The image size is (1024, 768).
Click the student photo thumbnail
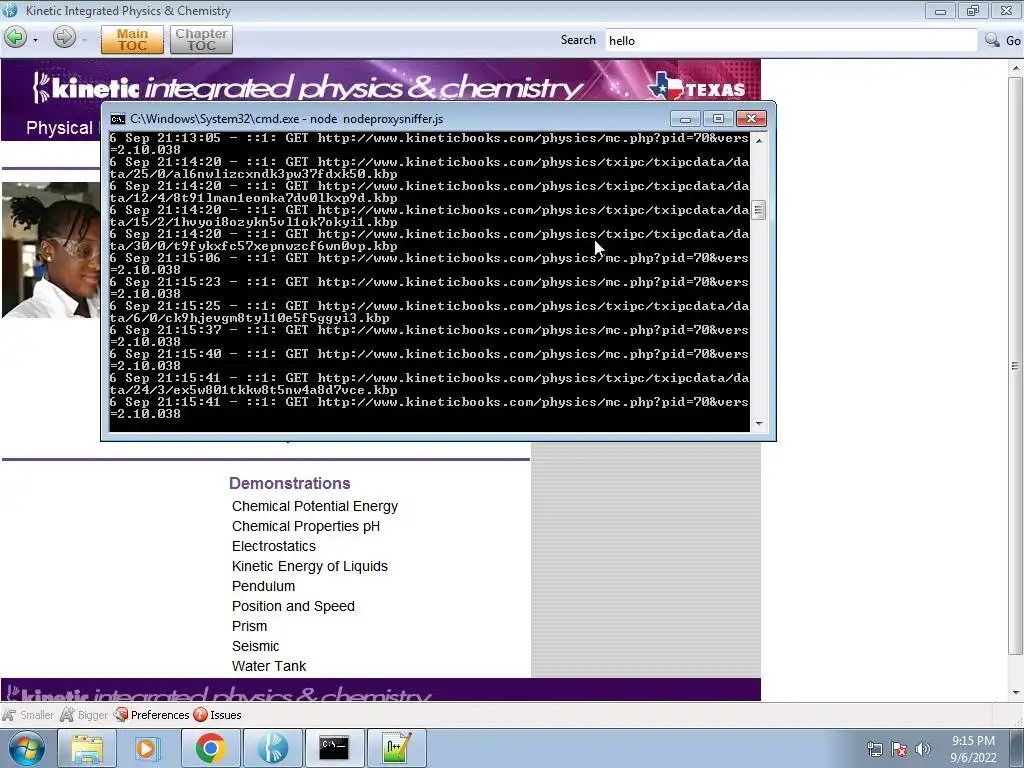click(x=51, y=250)
